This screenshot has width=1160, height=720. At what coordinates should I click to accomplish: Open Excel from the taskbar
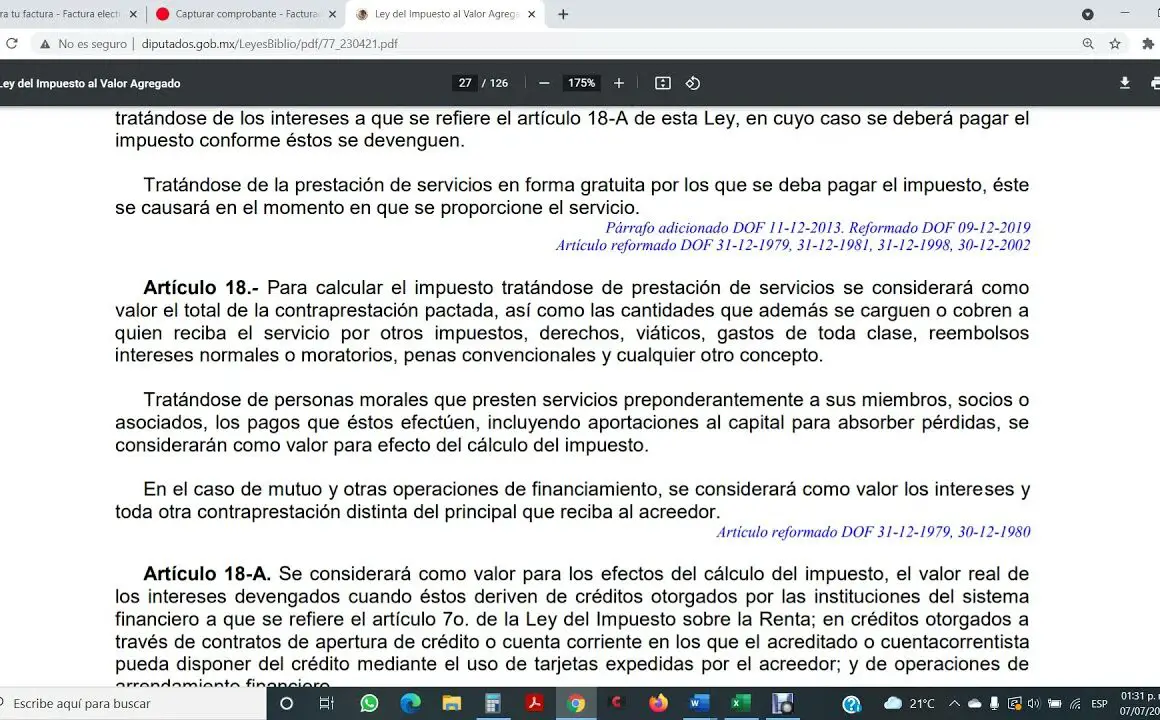pos(740,703)
